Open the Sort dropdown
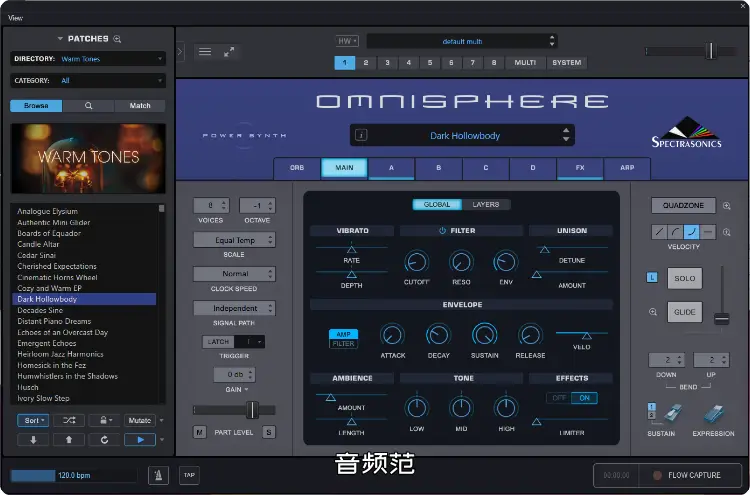This screenshot has height=495, width=750. 33,420
